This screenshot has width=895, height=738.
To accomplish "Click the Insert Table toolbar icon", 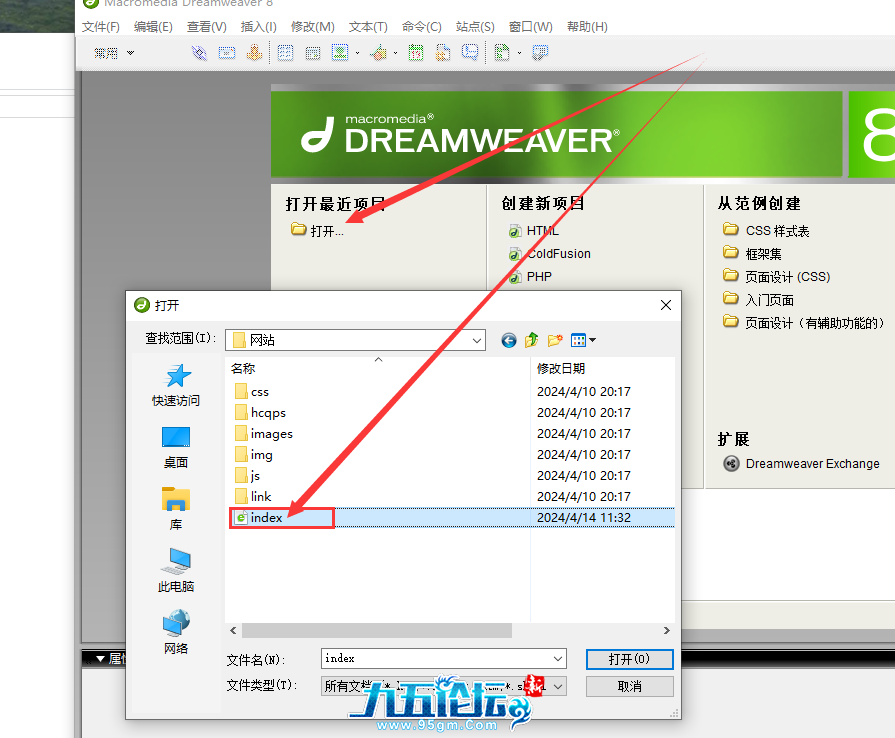I will pos(285,53).
